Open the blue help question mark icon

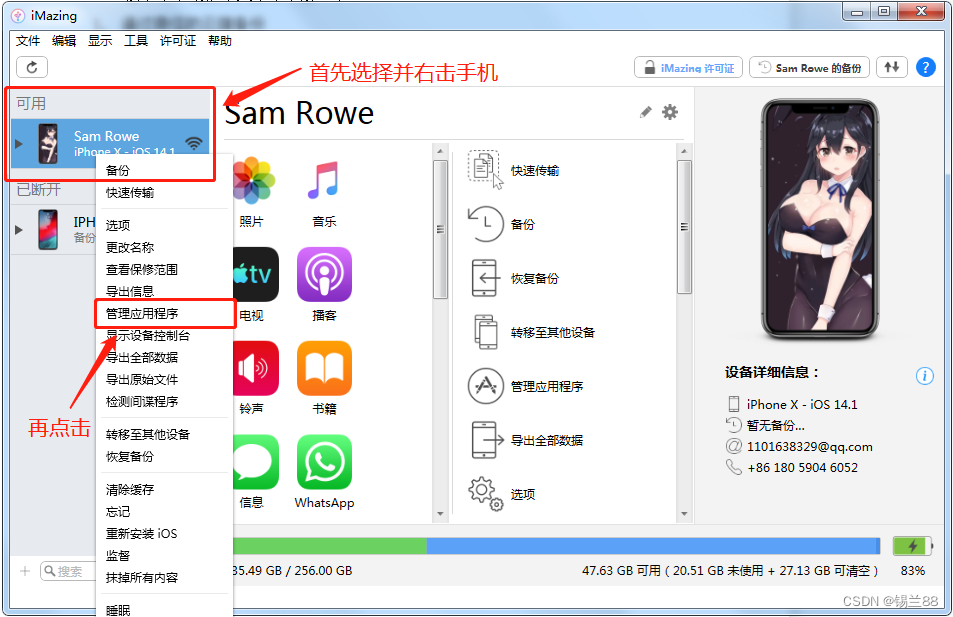tap(925, 67)
